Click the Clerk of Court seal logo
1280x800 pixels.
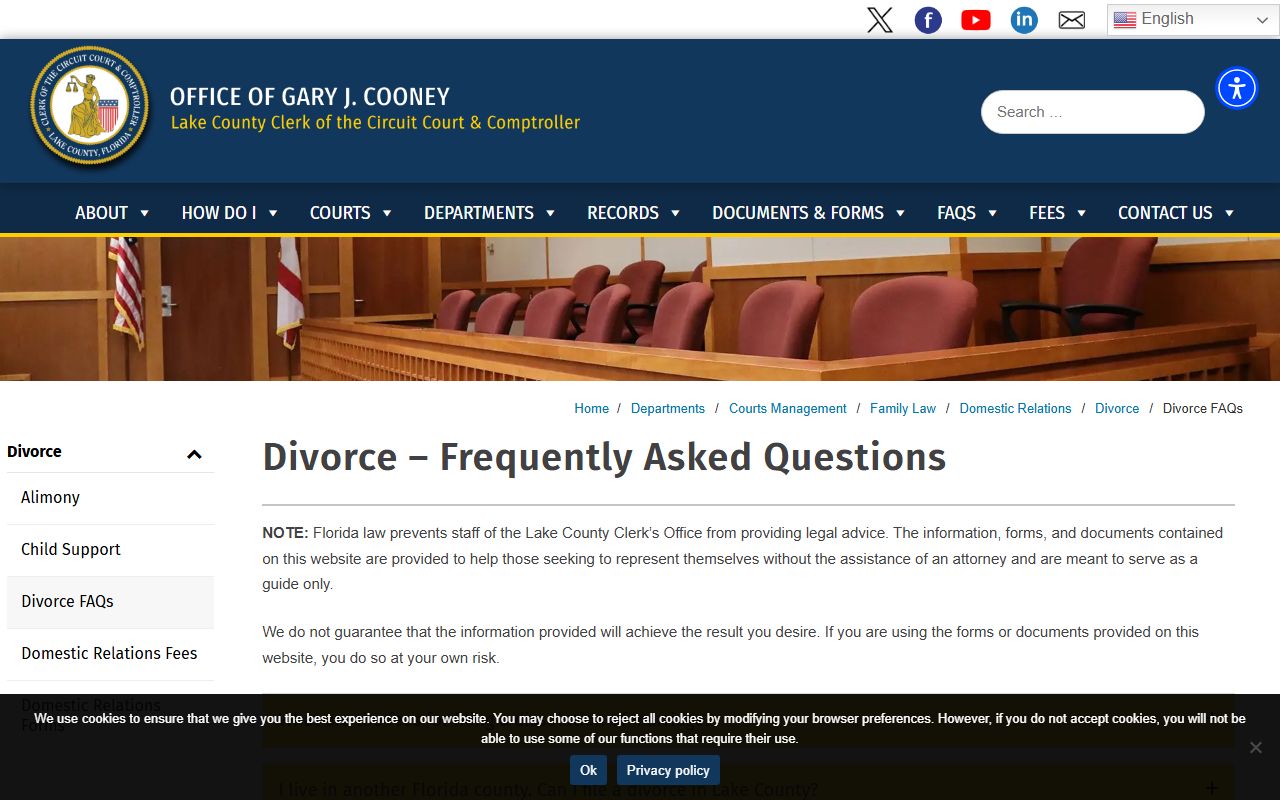pos(90,106)
